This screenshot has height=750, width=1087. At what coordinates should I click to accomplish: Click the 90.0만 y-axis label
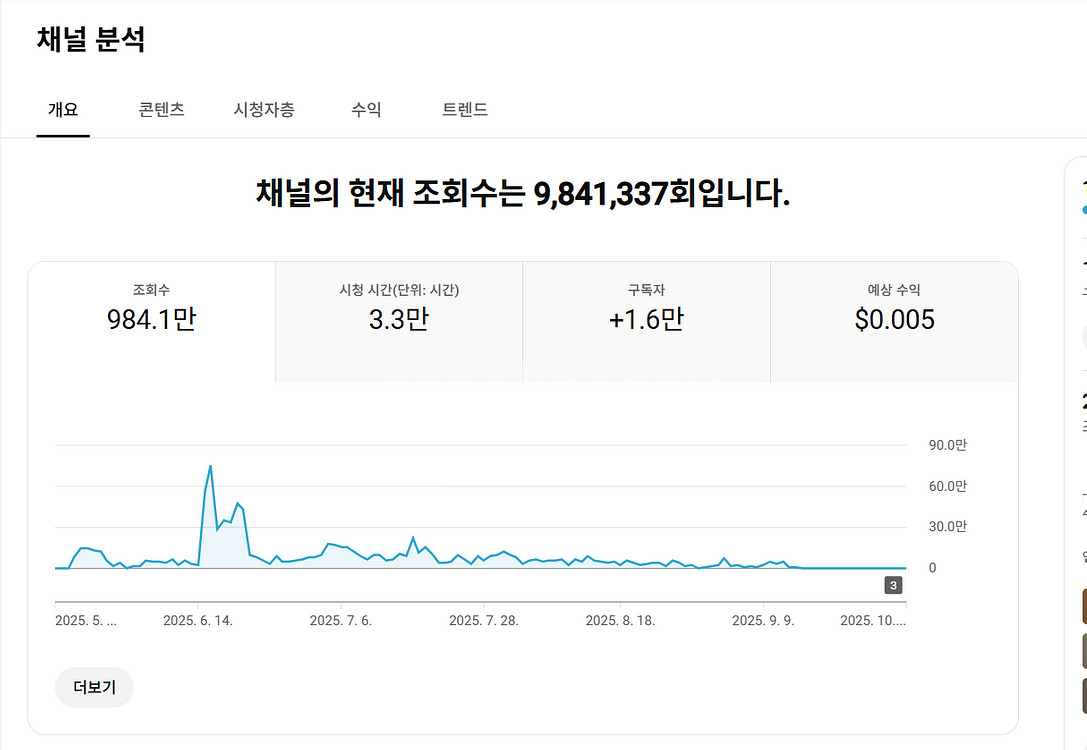(x=948, y=445)
